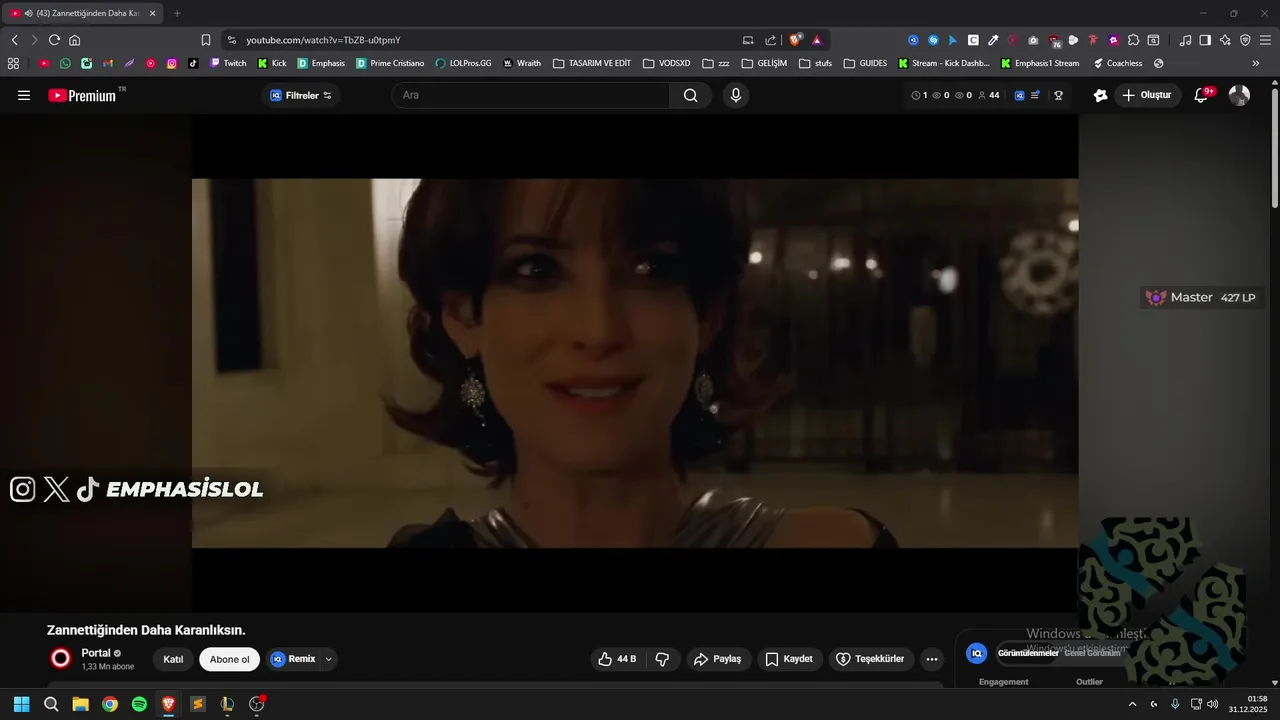Open the vidIQ Filtreler filter button
The width and height of the screenshot is (1280, 720).
[301, 95]
